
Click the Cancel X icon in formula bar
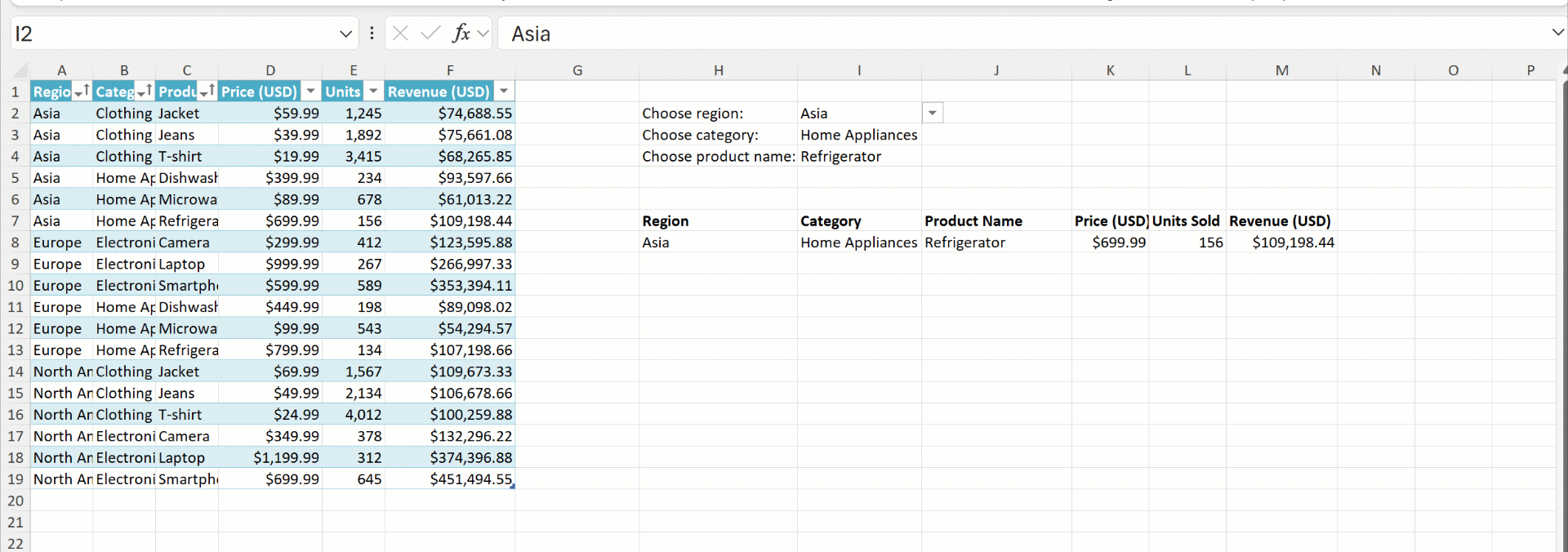tap(400, 33)
